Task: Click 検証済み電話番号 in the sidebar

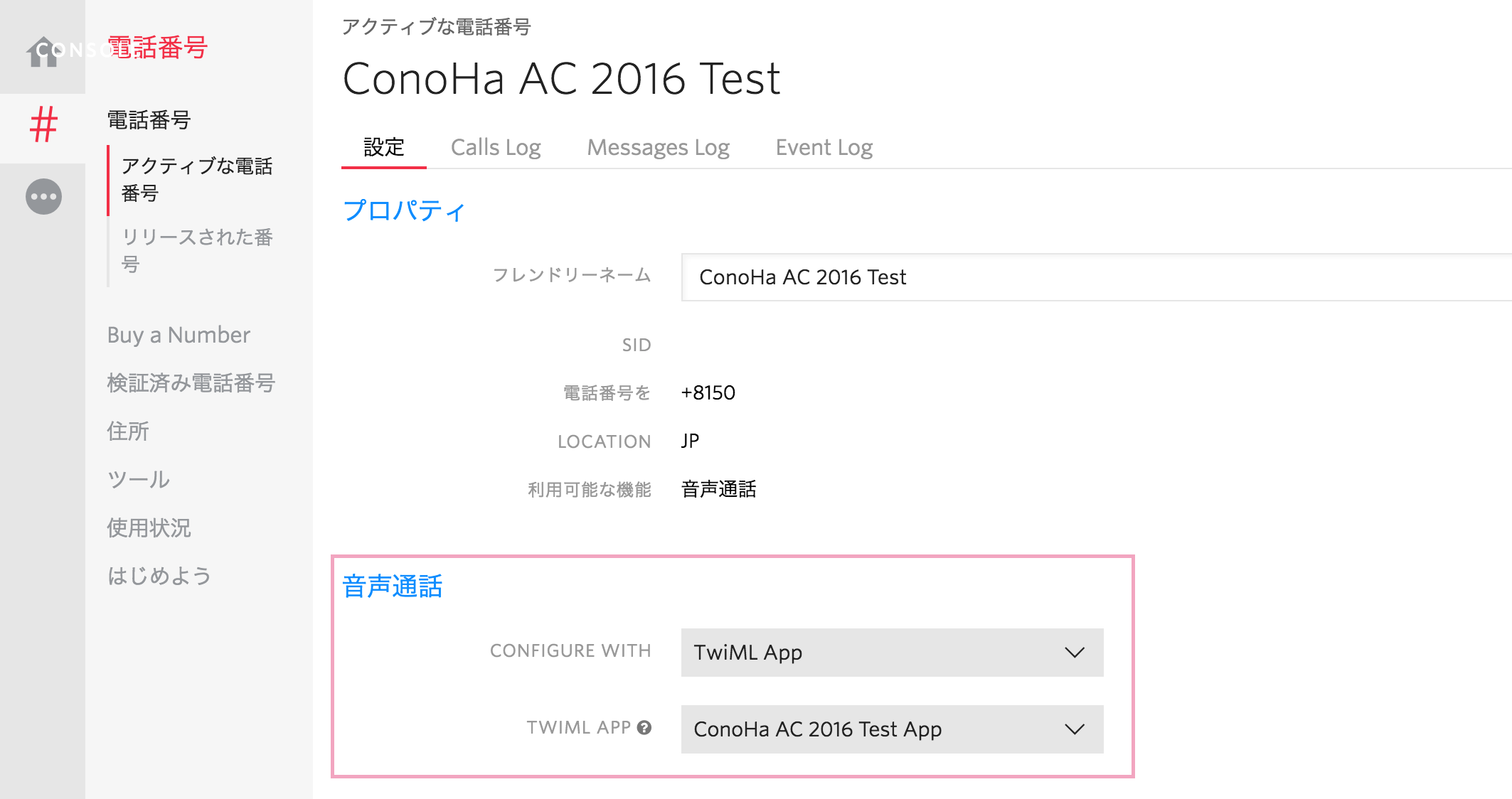Action: tap(190, 382)
